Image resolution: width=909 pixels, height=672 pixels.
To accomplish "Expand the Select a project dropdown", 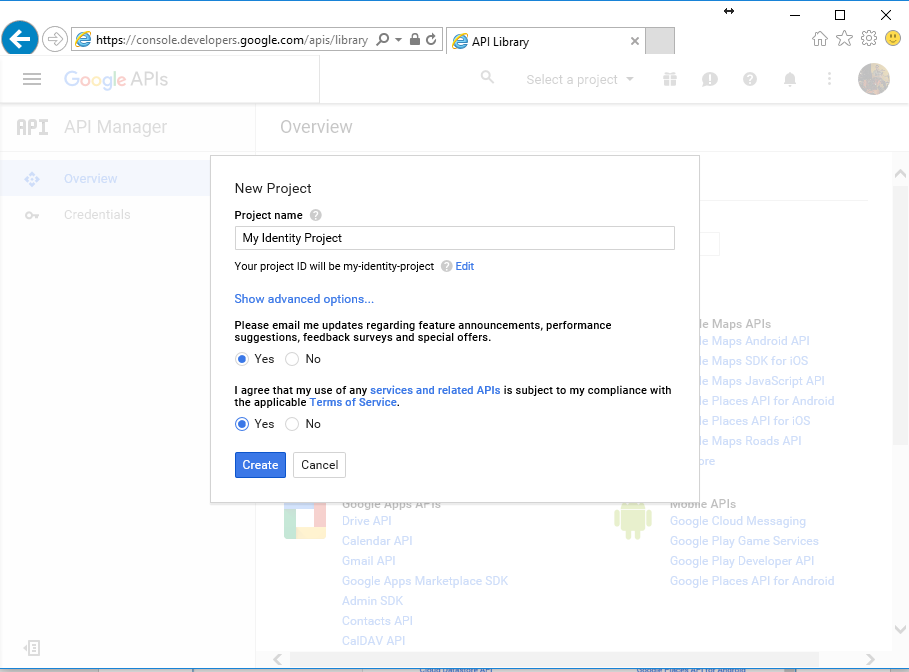I will 580,79.
